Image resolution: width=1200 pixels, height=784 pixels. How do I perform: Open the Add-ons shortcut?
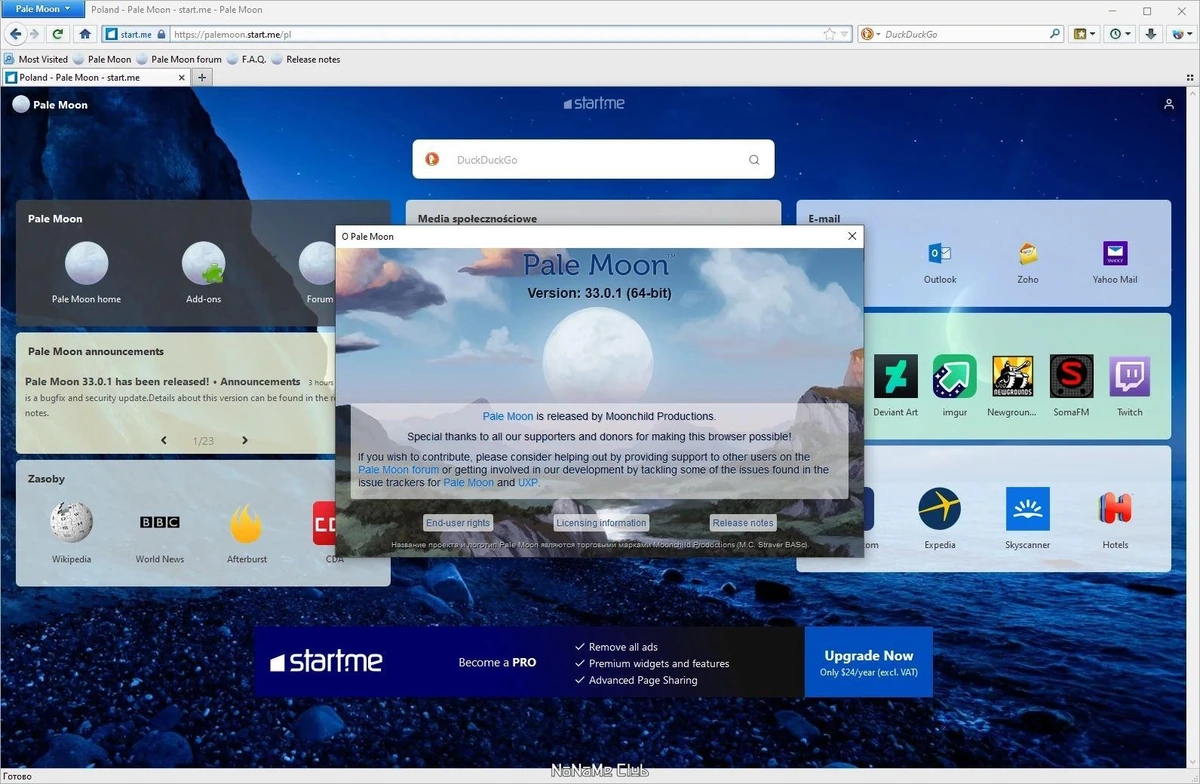[x=203, y=273]
